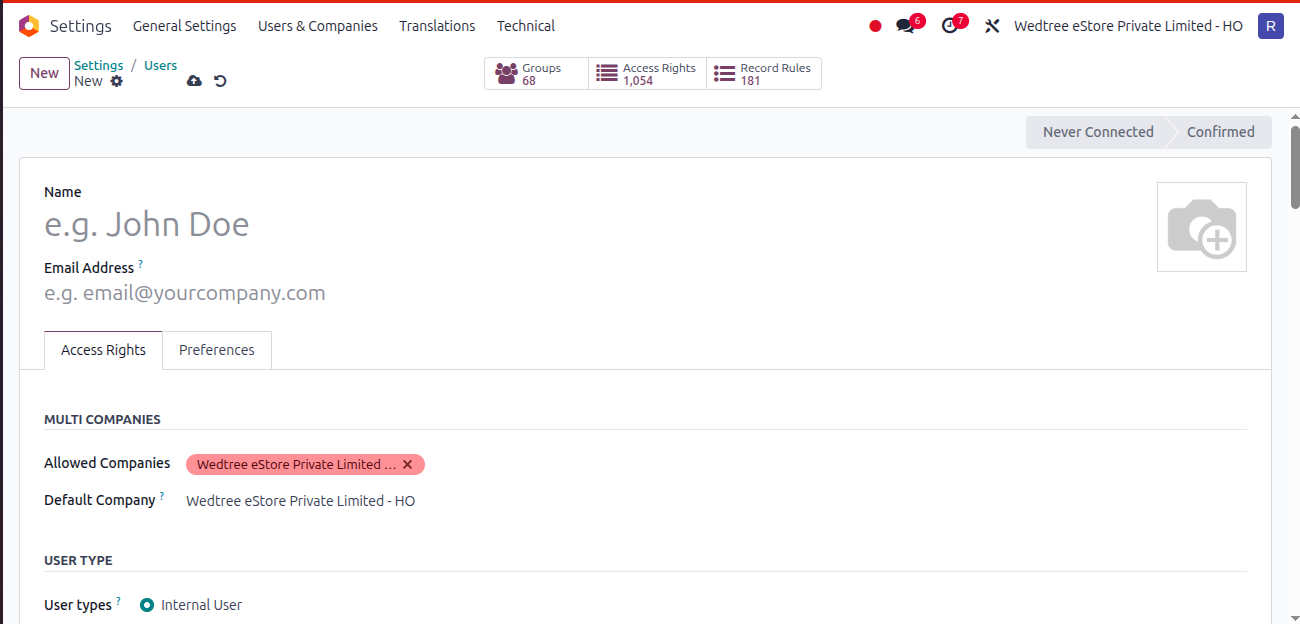This screenshot has width=1300, height=624.
Task: Click the MULTI COMPANIES section heading
Action: (x=102, y=420)
